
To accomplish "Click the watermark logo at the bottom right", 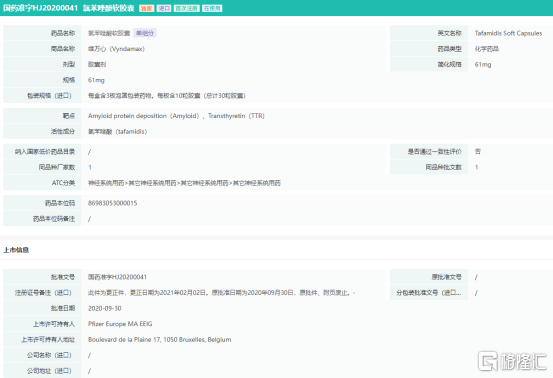I will (512, 361).
